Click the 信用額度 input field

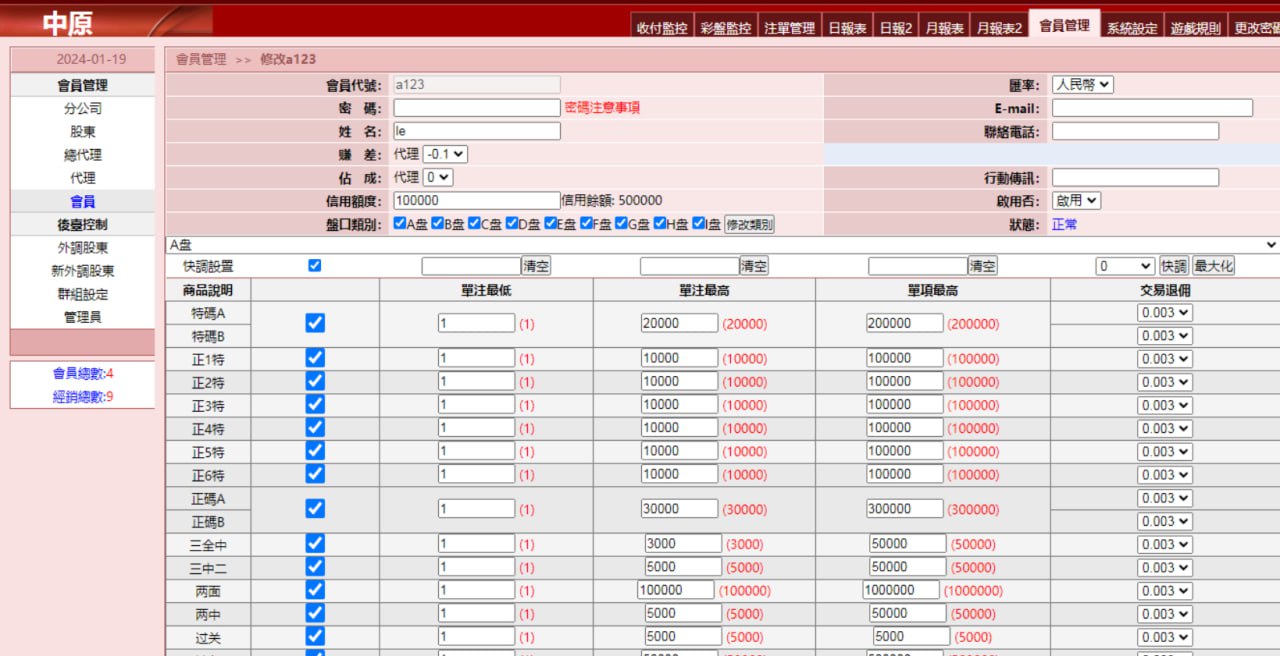(x=476, y=201)
